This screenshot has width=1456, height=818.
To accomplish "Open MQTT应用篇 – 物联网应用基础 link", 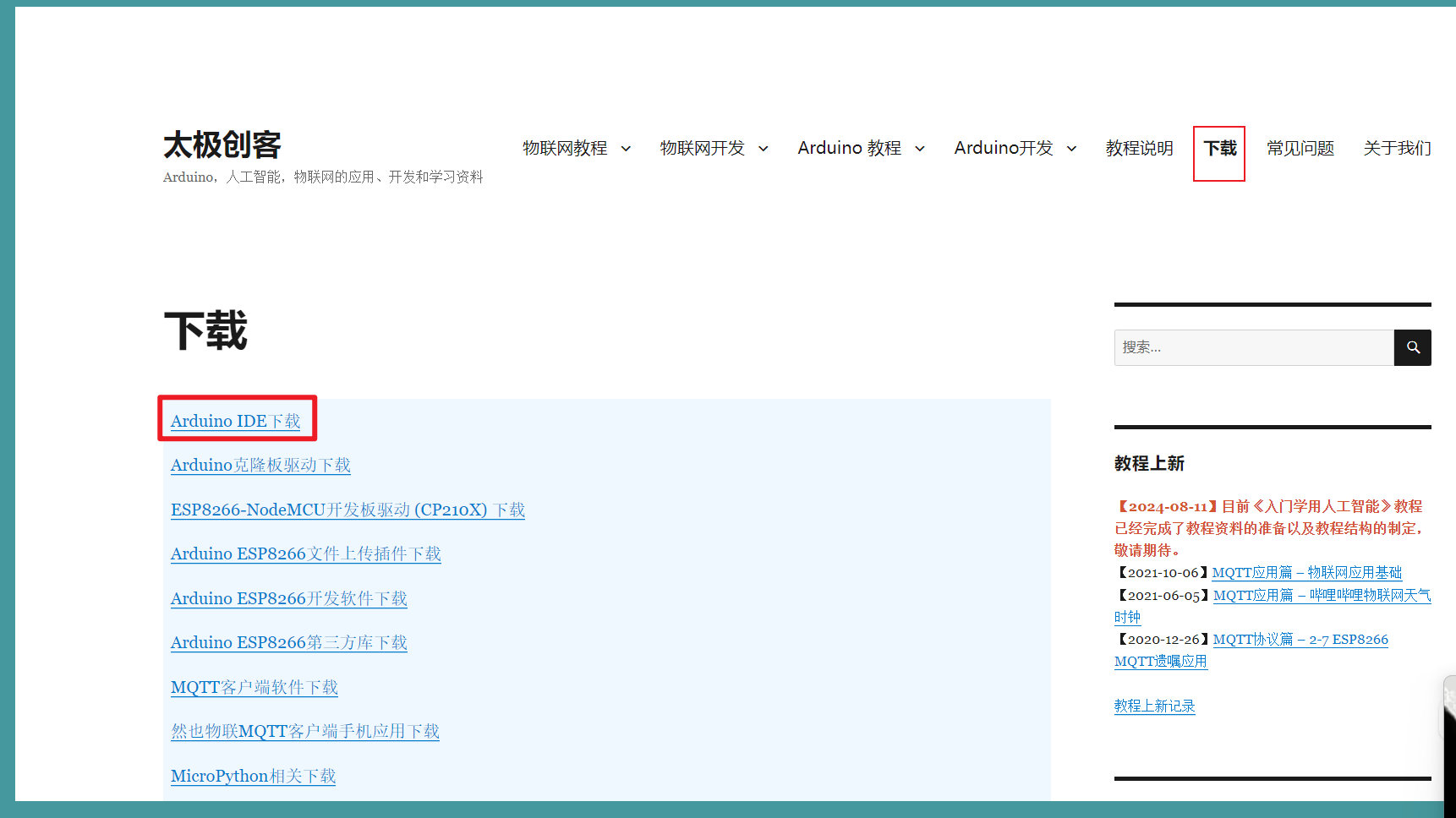I will 1306,573.
